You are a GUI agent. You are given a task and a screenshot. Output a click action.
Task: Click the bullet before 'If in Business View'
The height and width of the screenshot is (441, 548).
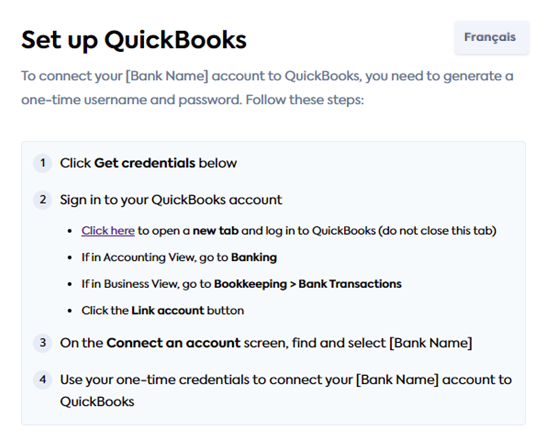coord(70,284)
